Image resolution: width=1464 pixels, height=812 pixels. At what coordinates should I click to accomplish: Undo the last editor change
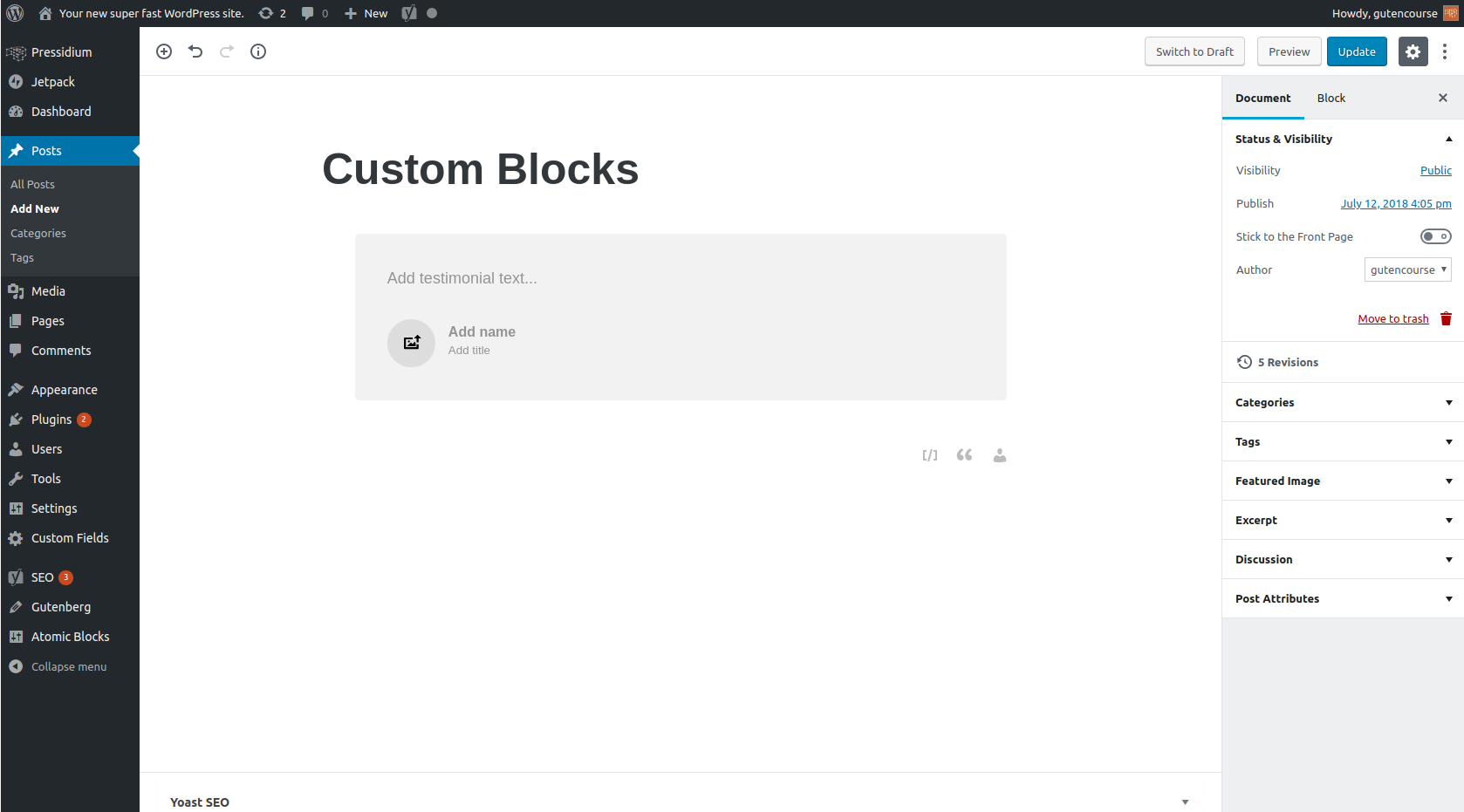tap(195, 51)
